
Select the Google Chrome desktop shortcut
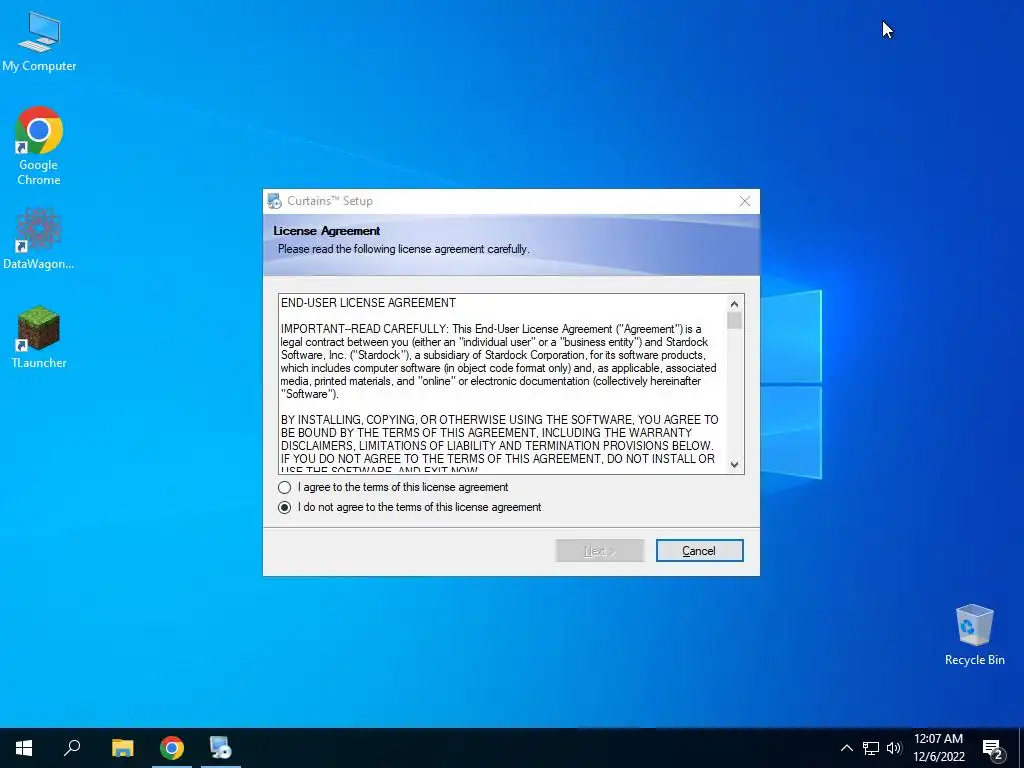pos(39,146)
